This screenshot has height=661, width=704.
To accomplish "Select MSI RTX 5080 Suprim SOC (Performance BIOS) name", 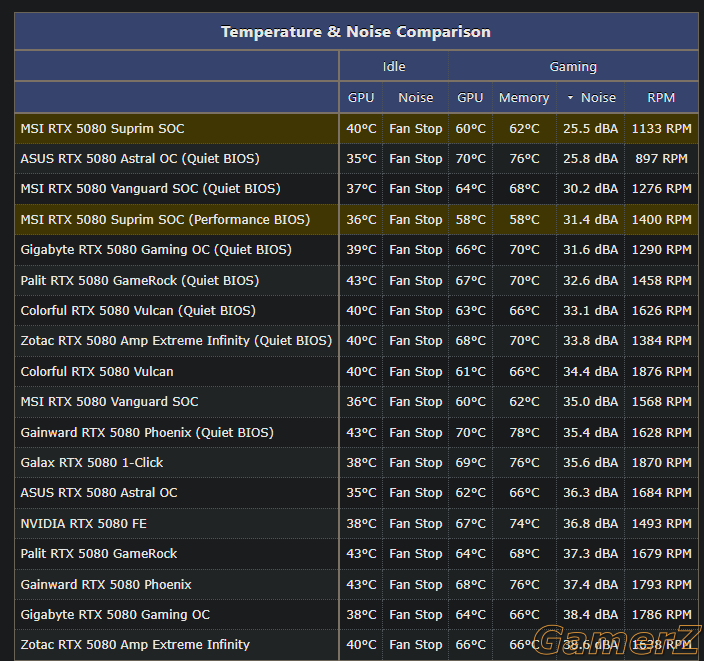I will [165, 220].
